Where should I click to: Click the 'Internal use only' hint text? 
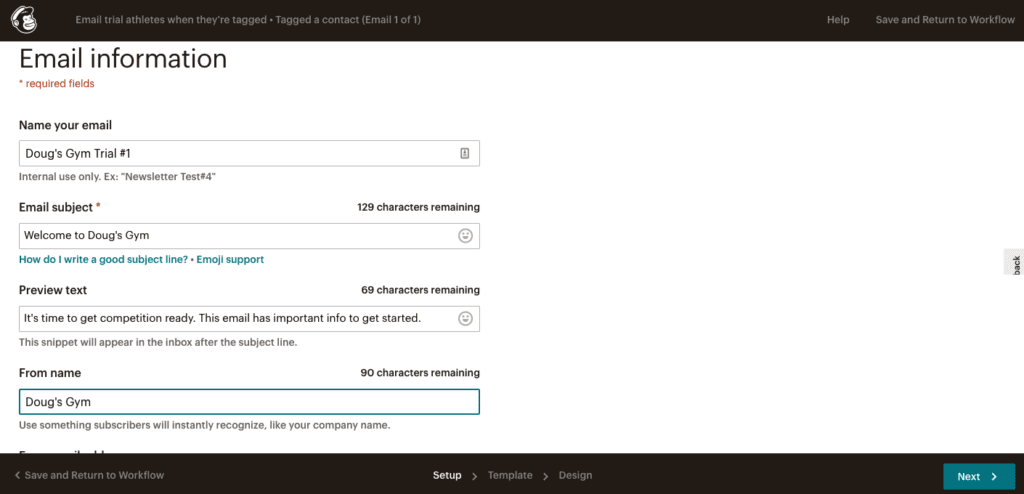[x=118, y=176]
